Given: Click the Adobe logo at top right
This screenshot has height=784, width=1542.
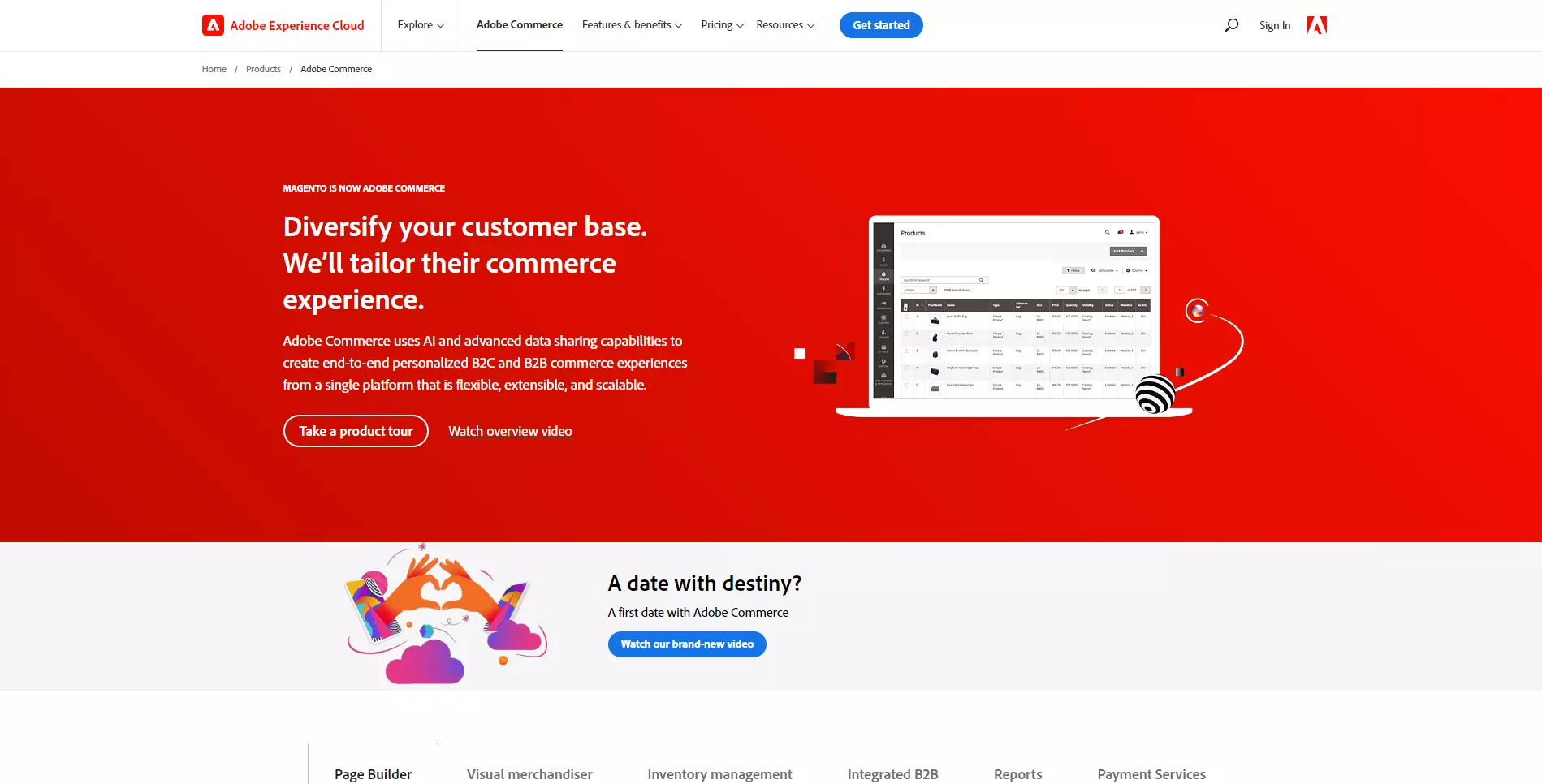Looking at the screenshot, I should (x=1316, y=25).
